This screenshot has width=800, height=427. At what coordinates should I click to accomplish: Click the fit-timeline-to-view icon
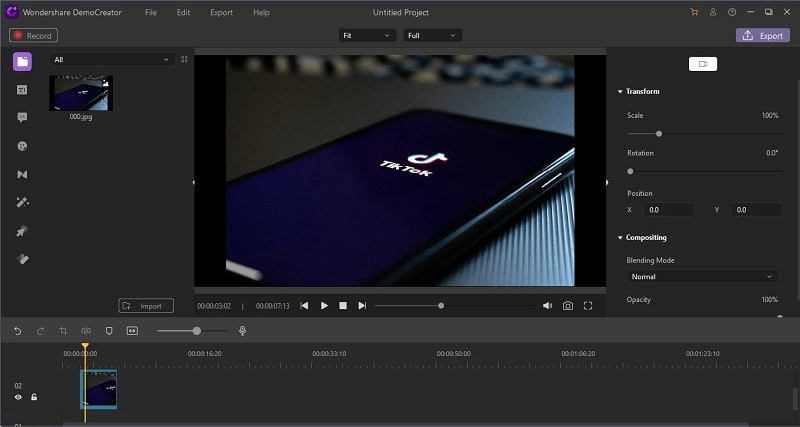point(132,331)
